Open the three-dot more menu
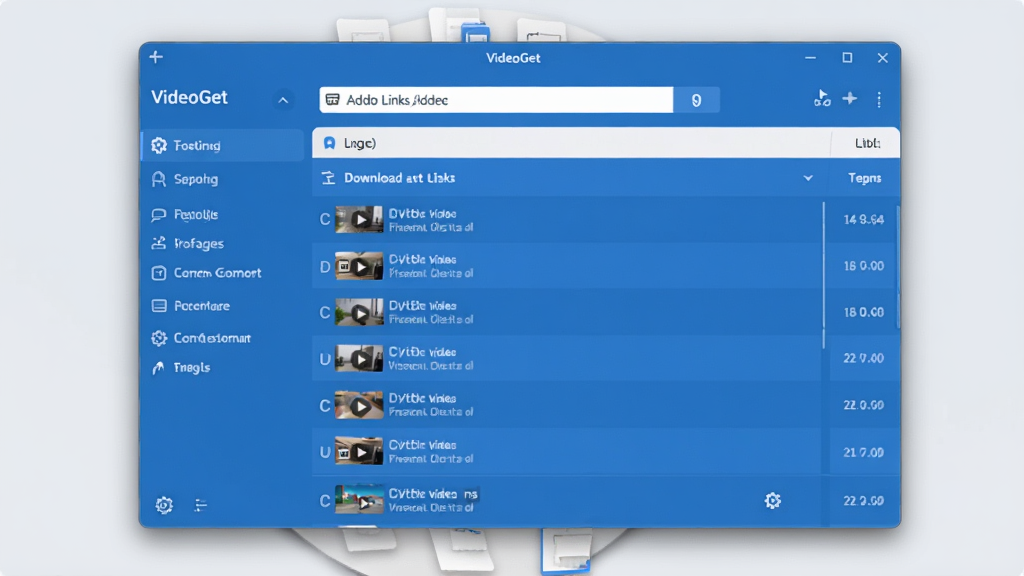The width and height of the screenshot is (1024, 576). tap(879, 99)
